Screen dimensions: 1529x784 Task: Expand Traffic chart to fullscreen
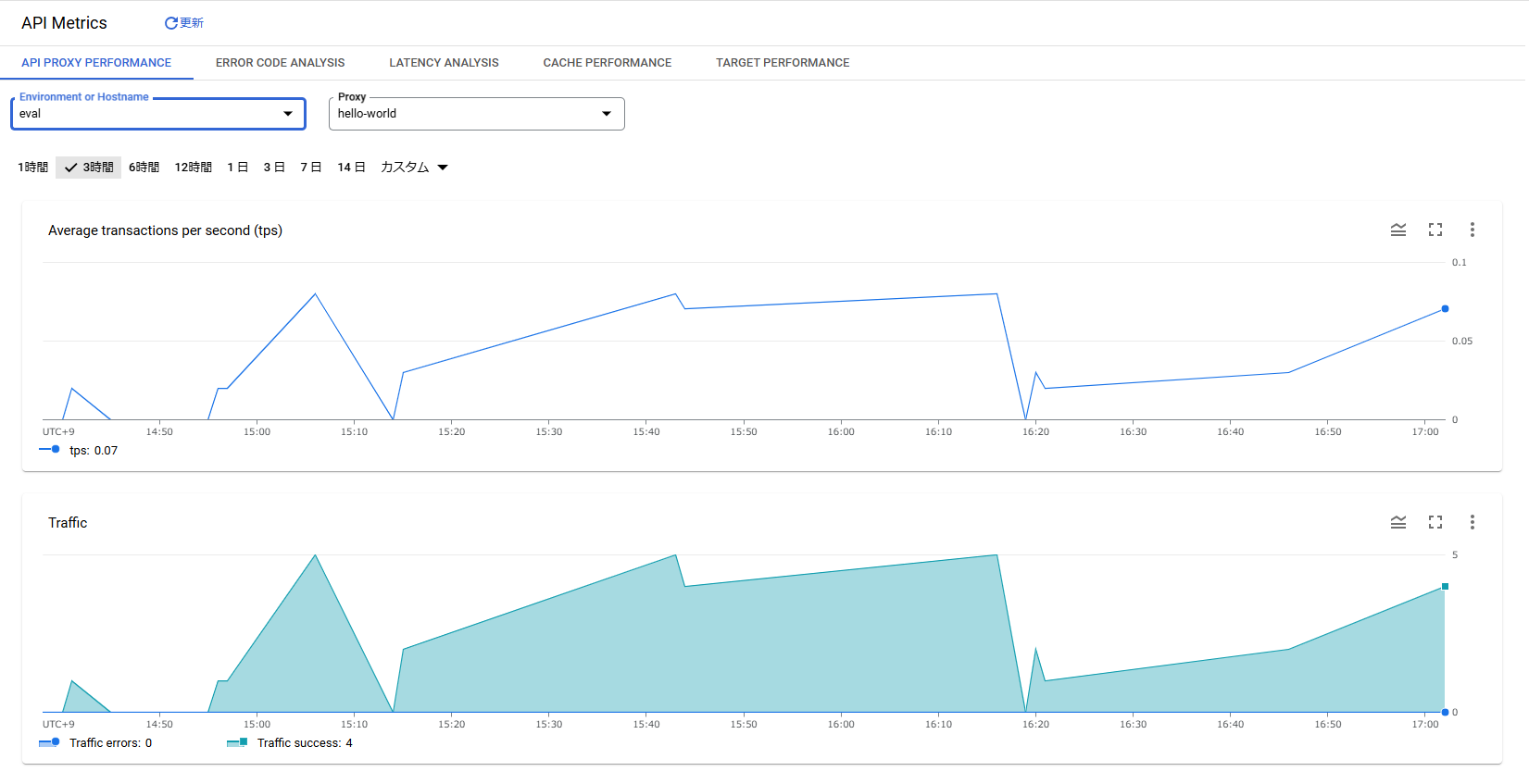pyautogui.click(x=1435, y=523)
